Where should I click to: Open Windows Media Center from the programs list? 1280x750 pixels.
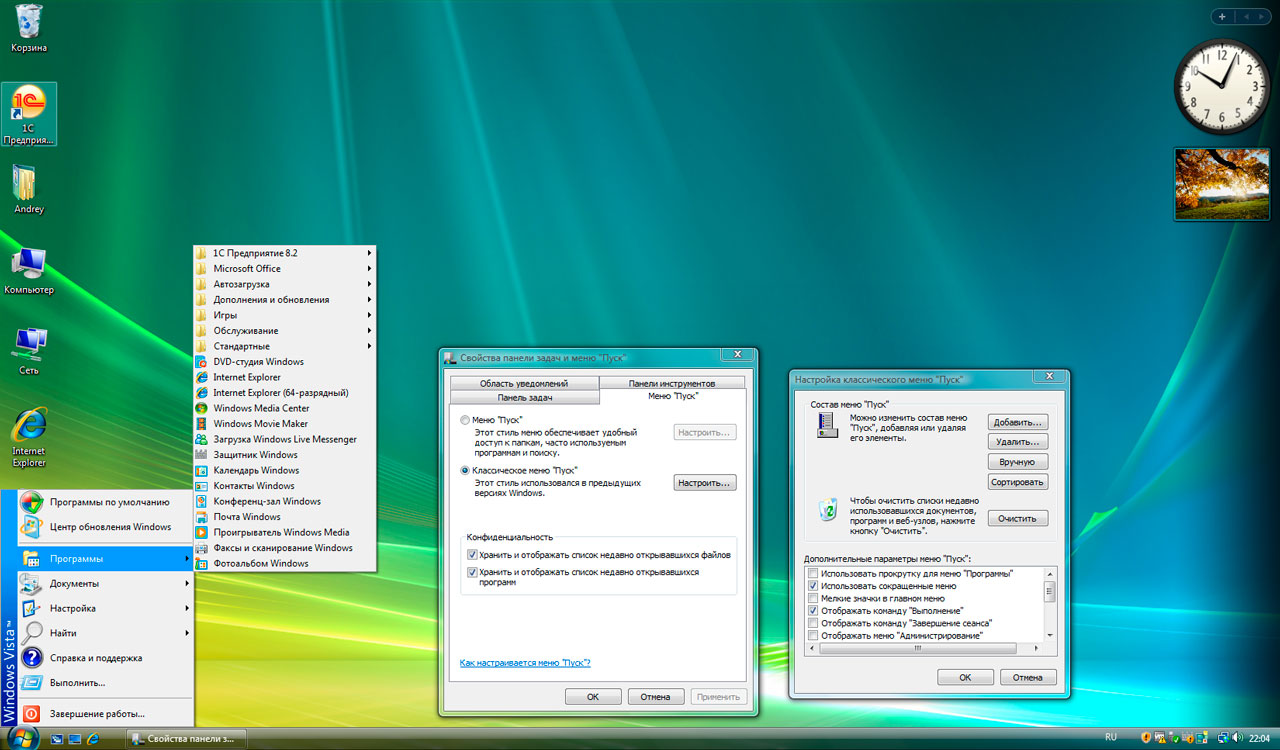[260, 408]
